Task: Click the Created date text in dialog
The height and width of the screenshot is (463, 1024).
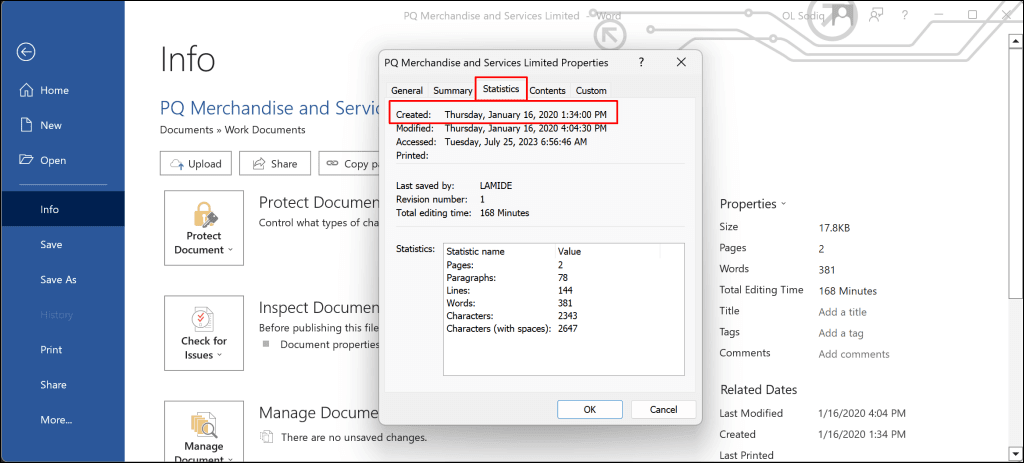Action: click(526, 114)
